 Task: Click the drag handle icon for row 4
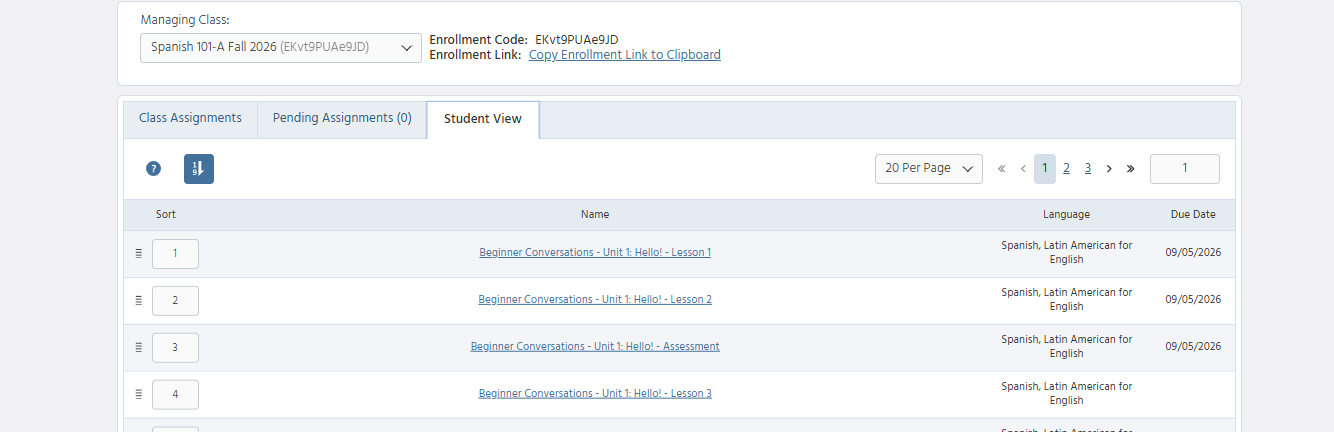click(x=139, y=394)
